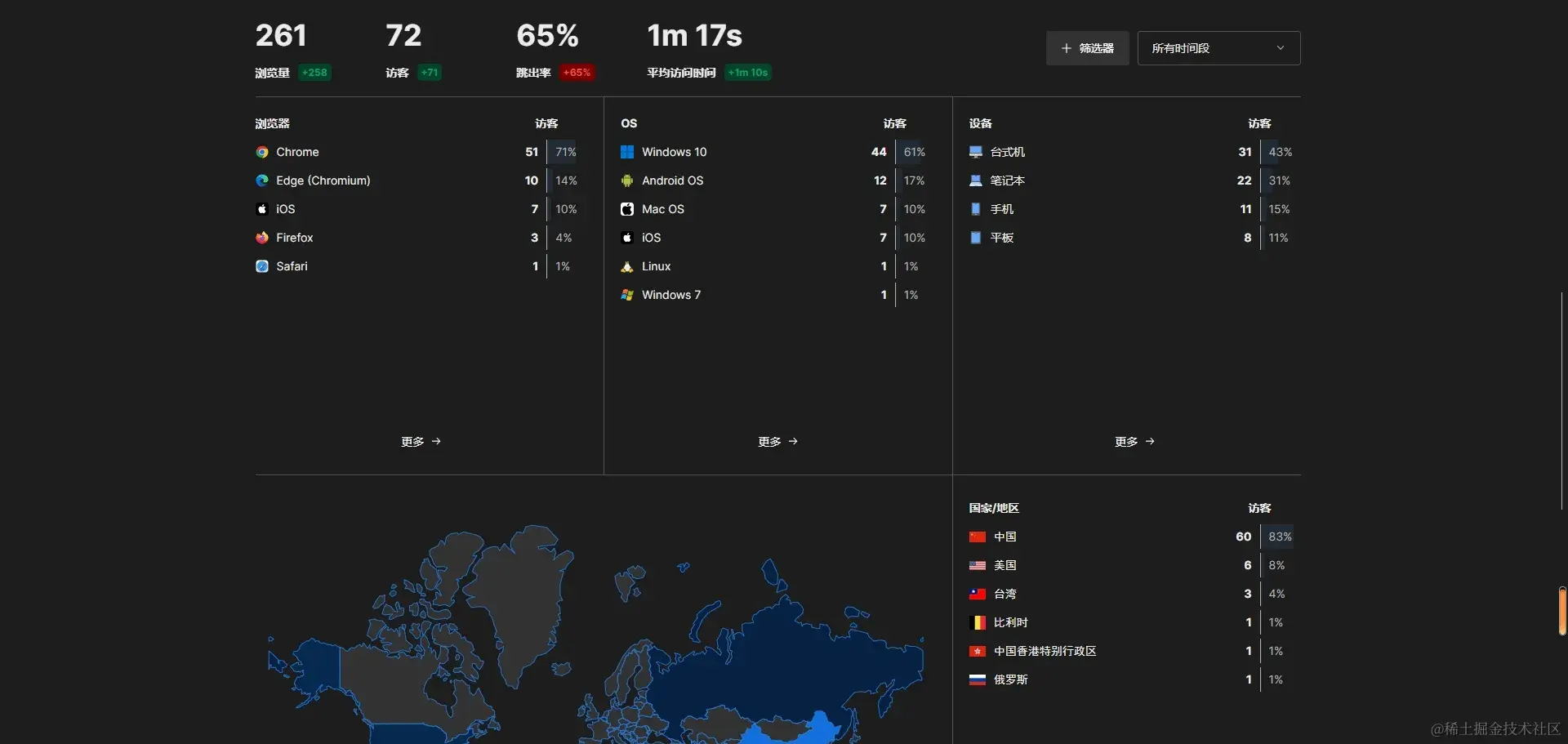Screen dimensions: 1568x744
Task: Click the Android OS row label
Action: pos(673,180)
